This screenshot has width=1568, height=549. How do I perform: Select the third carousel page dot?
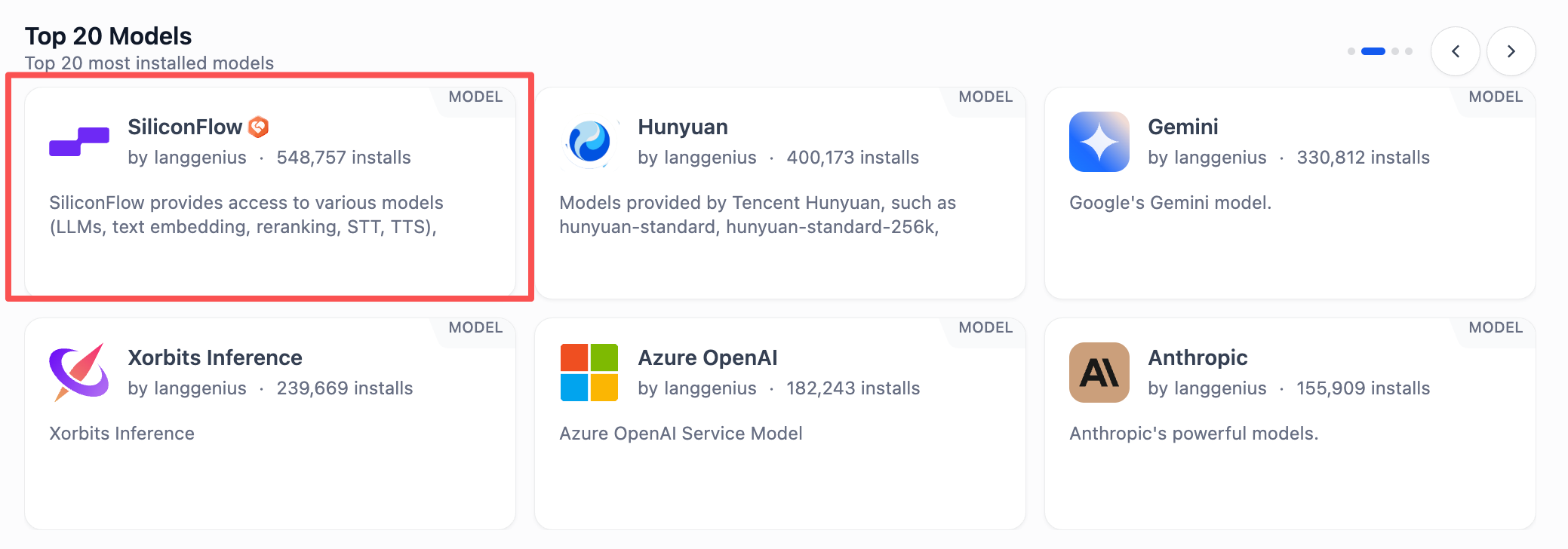point(1395,51)
